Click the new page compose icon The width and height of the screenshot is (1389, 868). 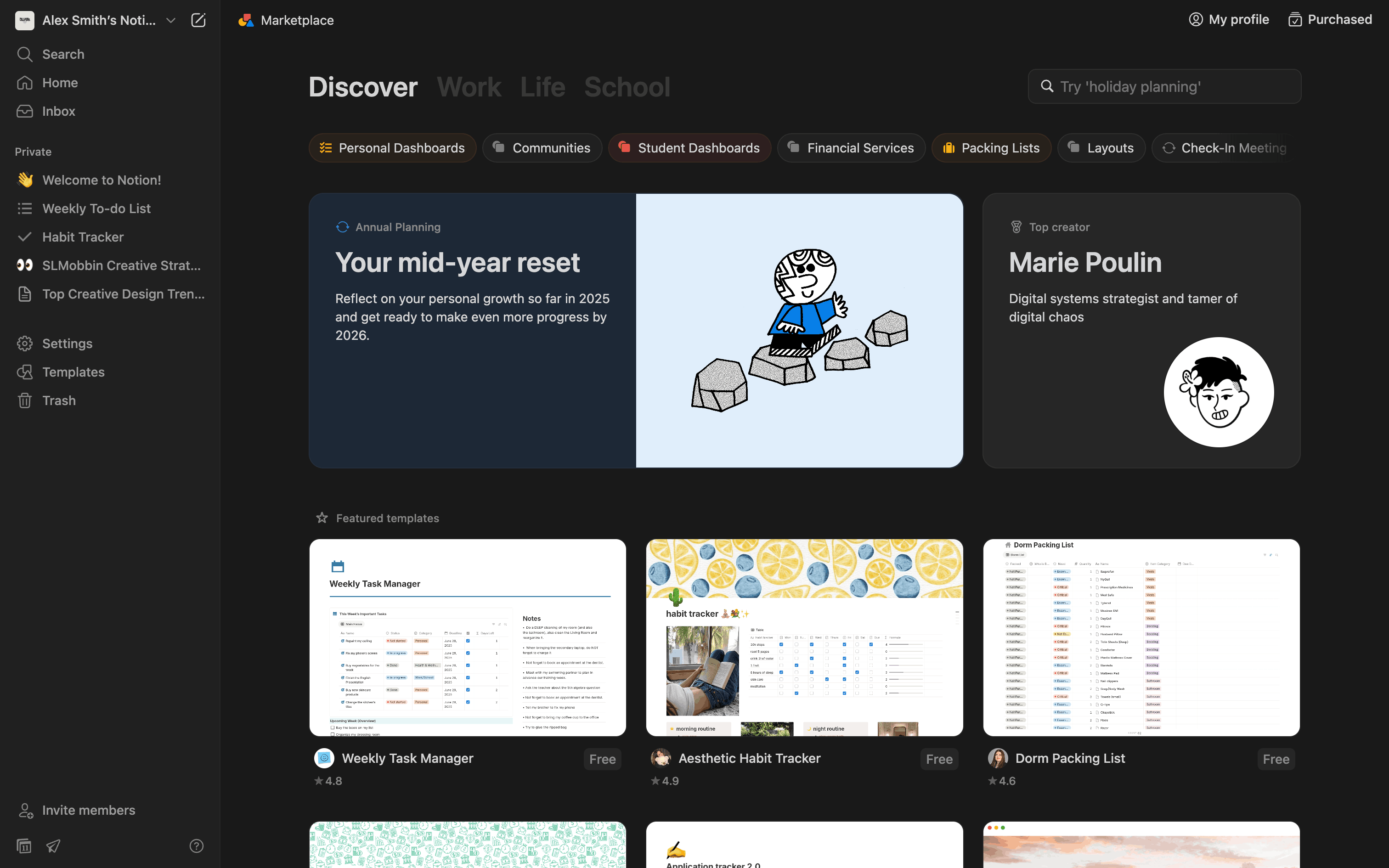198,20
